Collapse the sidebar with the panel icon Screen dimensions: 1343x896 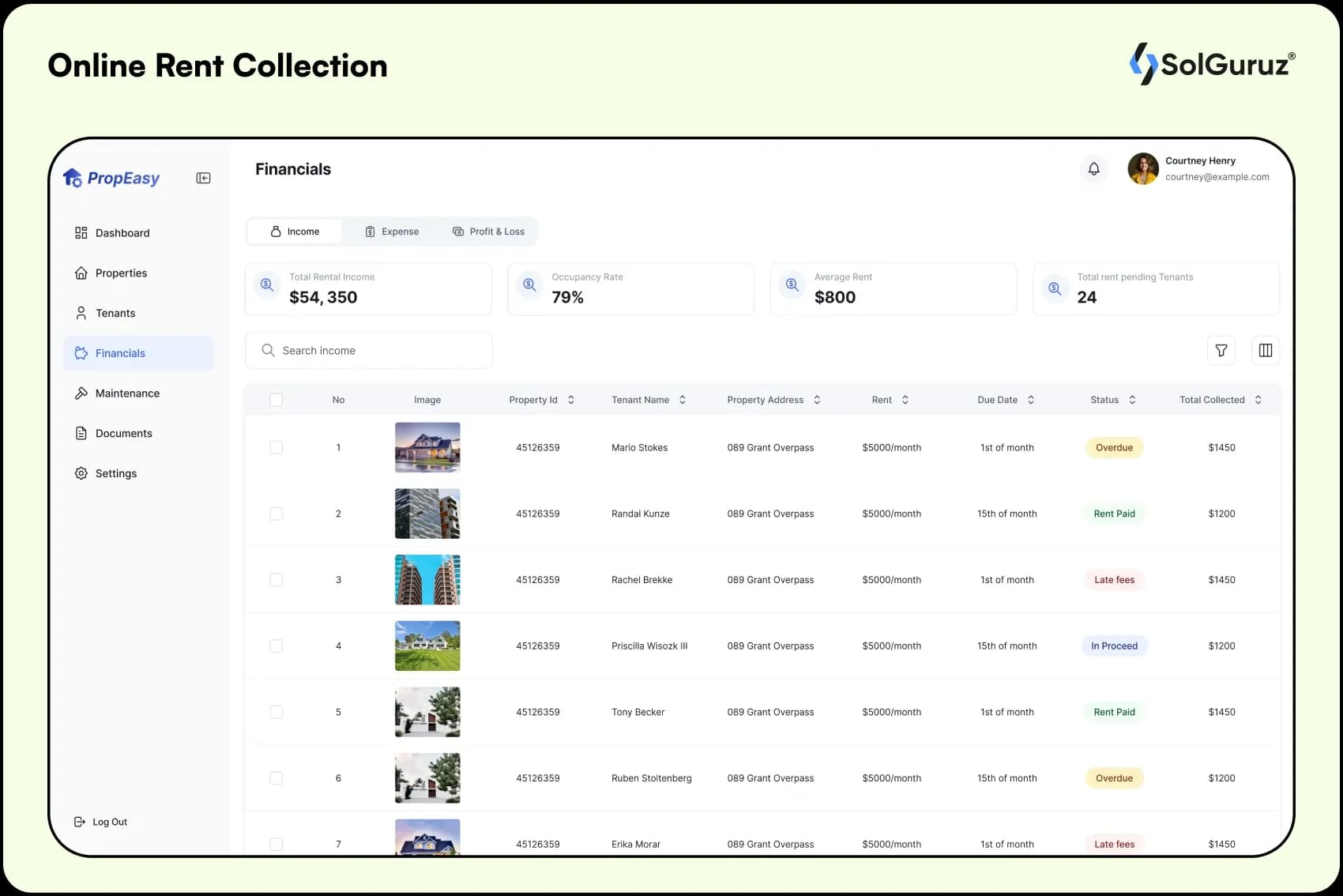click(203, 179)
